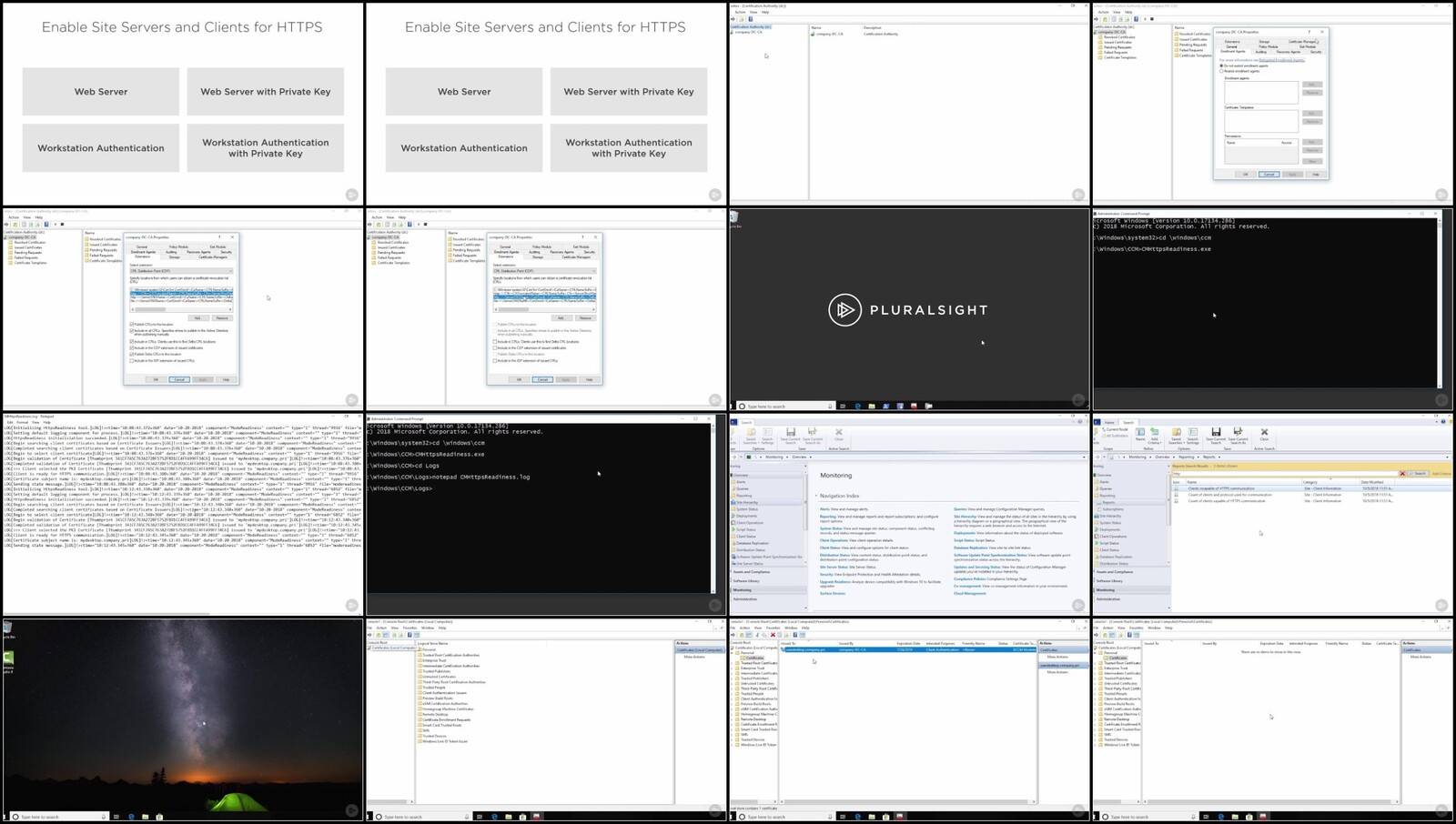Open the Web Server with Private Key thumbnail tile

coord(265,91)
